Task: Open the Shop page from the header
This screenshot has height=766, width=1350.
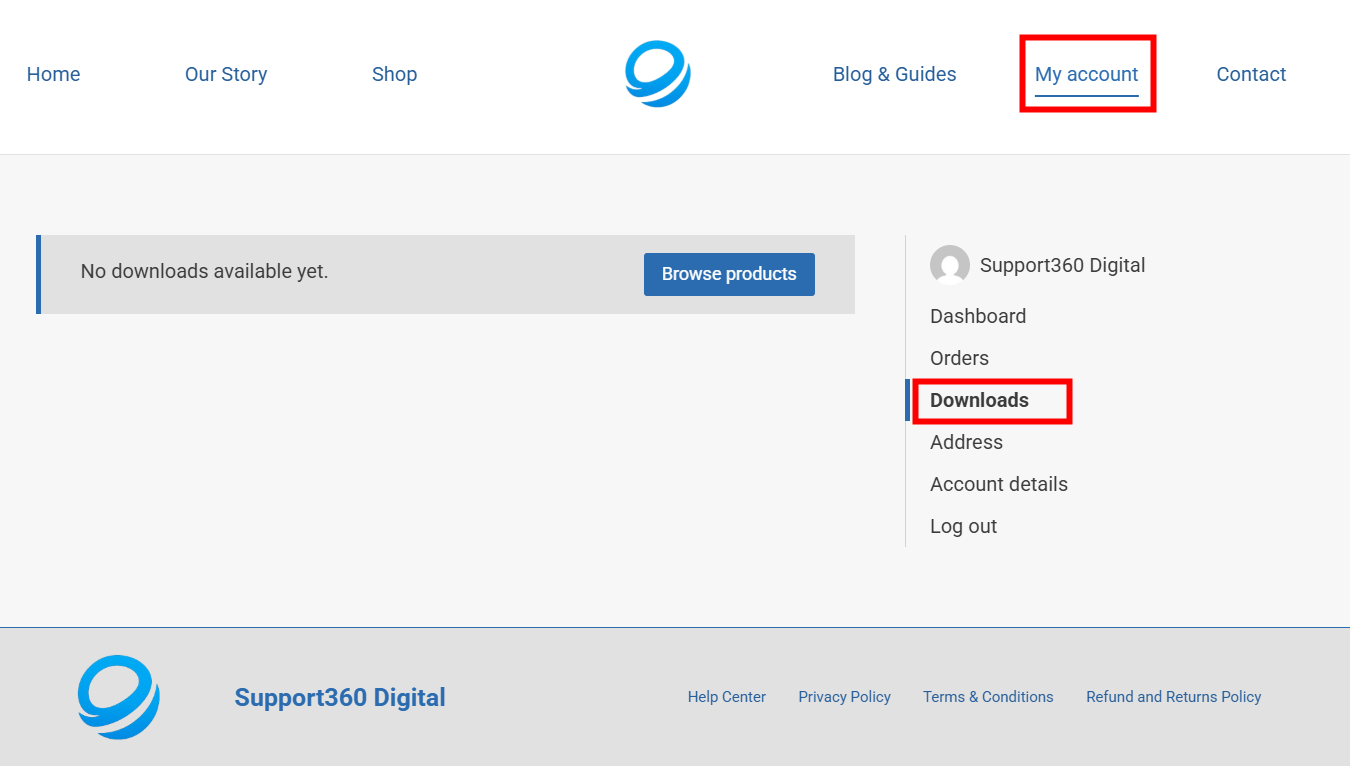Action: 394,74
